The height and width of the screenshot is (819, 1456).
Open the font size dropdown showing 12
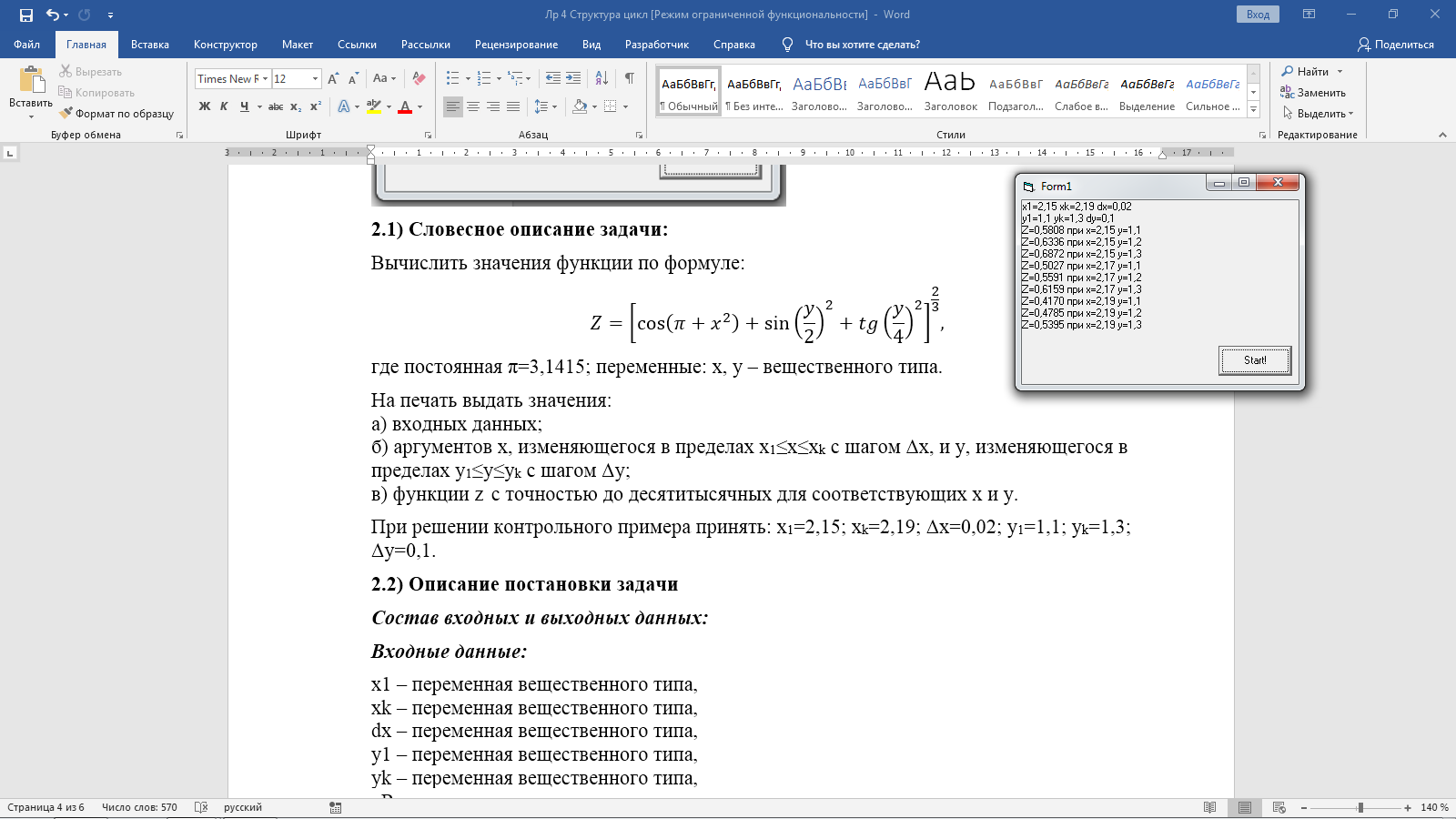pyautogui.click(x=315, y=78)
